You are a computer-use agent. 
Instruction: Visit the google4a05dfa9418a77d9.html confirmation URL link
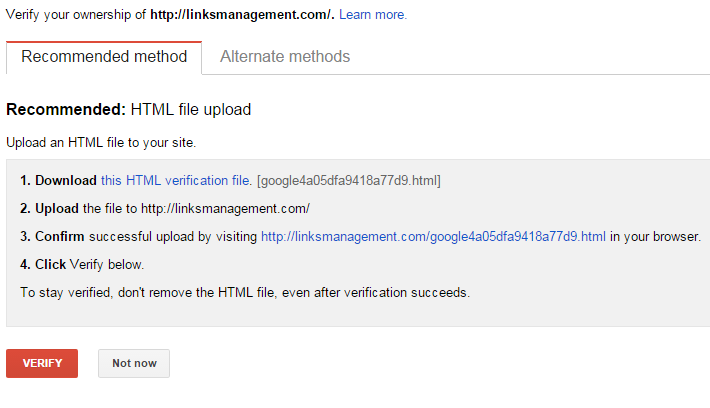pos(433,237)
